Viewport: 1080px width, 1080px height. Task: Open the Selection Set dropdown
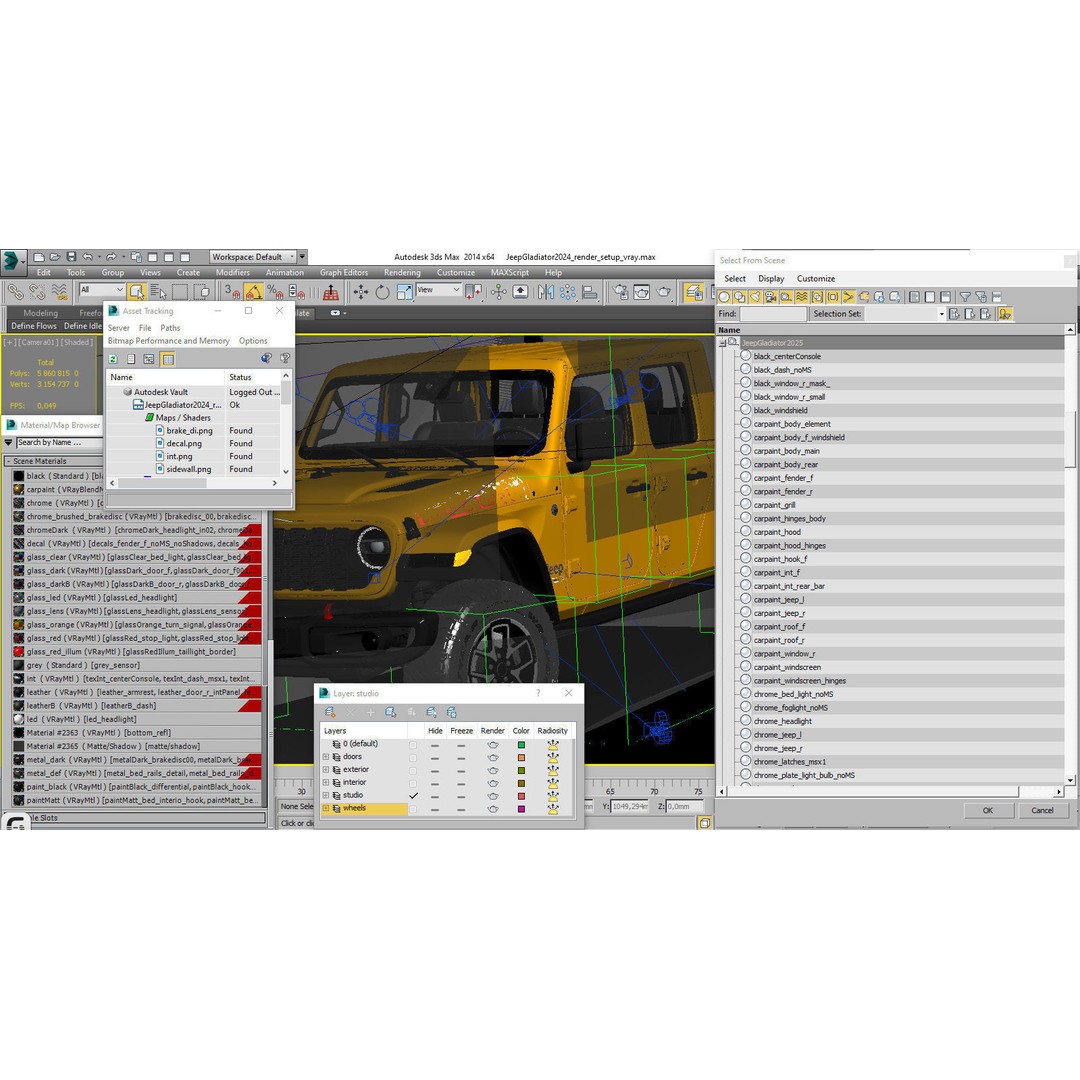click(941, 313)
